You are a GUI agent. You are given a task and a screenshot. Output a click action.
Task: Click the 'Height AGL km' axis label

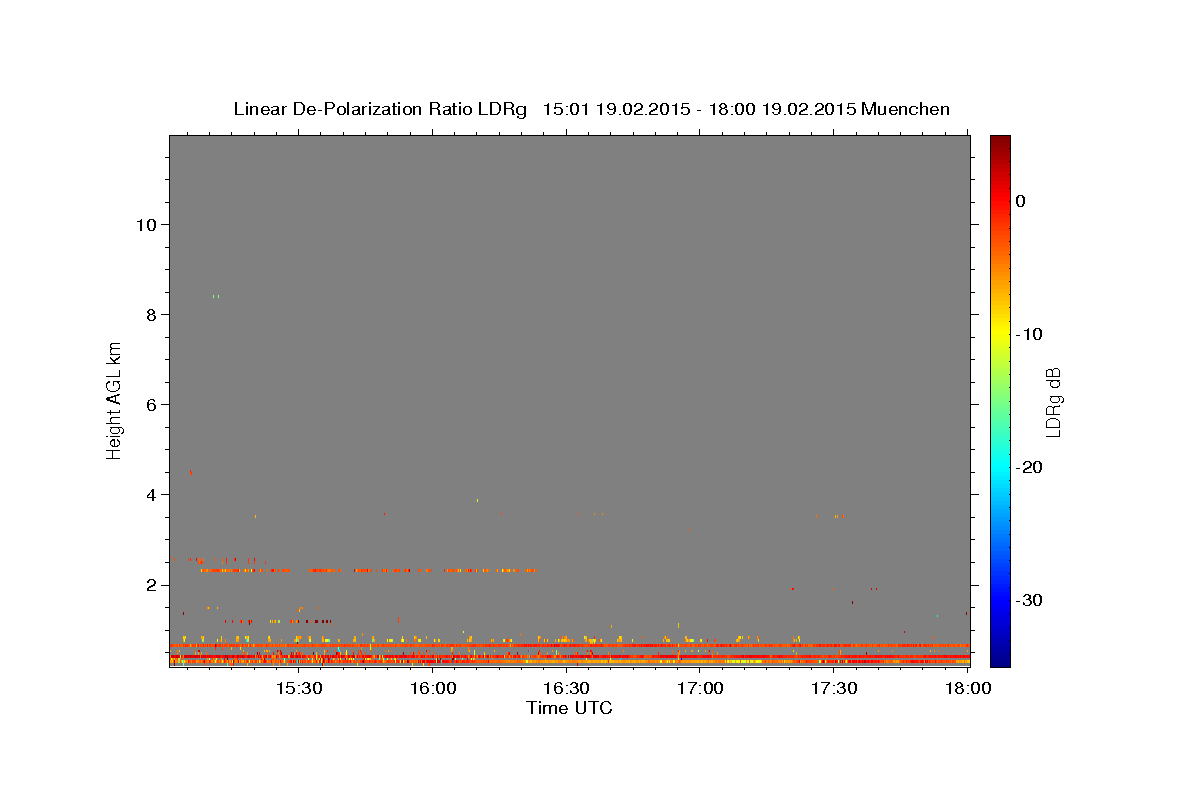point(114,400)
